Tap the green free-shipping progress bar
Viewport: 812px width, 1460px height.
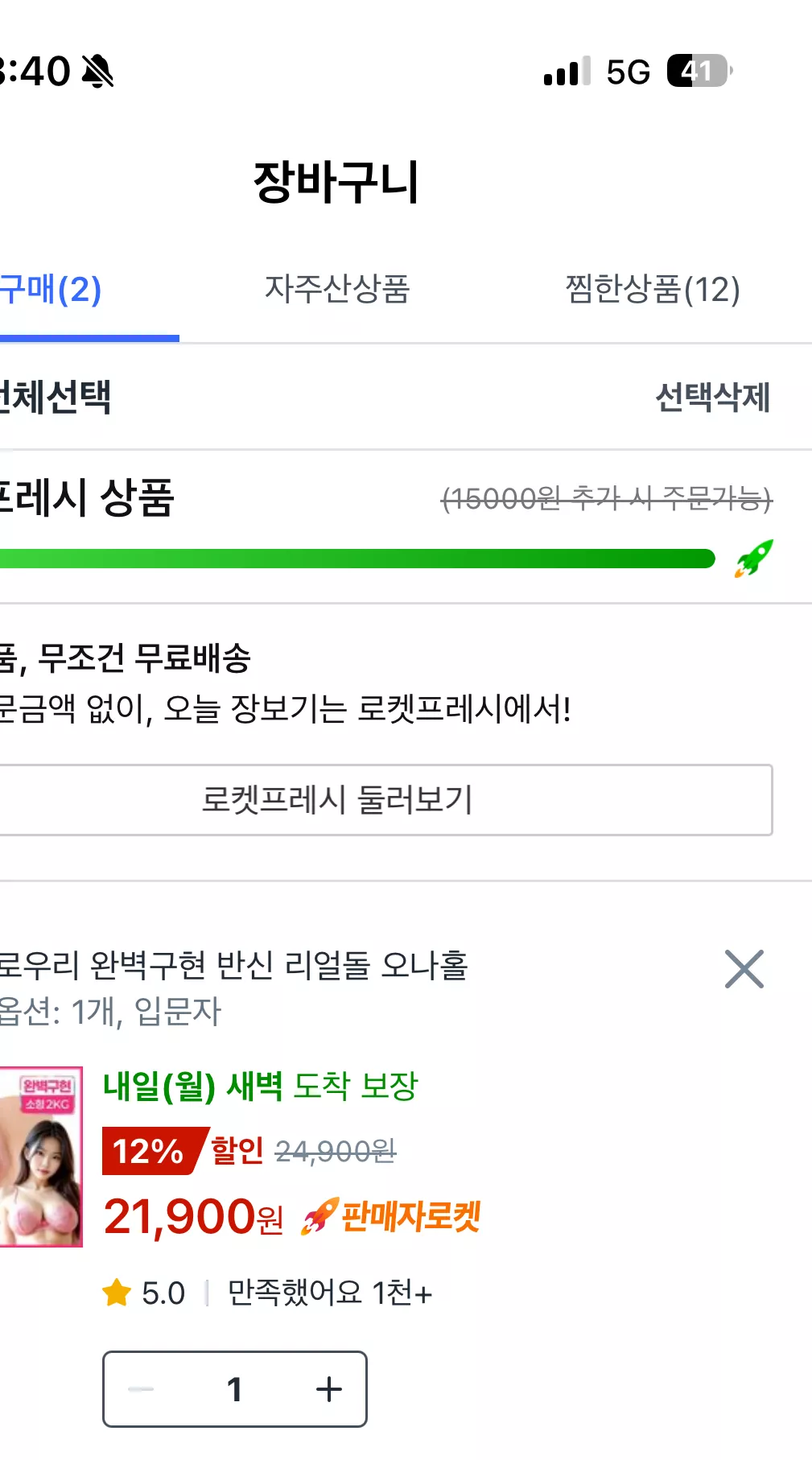[x=357, y=559]
